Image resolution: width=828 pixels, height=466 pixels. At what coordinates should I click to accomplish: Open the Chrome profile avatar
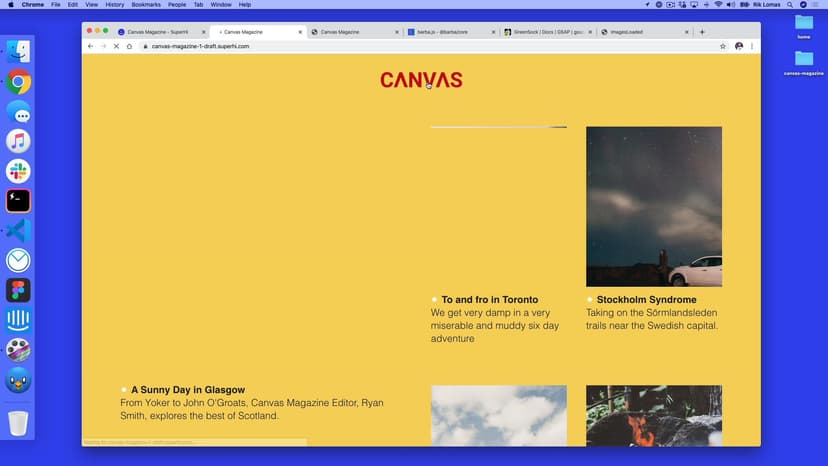[739, 46]
